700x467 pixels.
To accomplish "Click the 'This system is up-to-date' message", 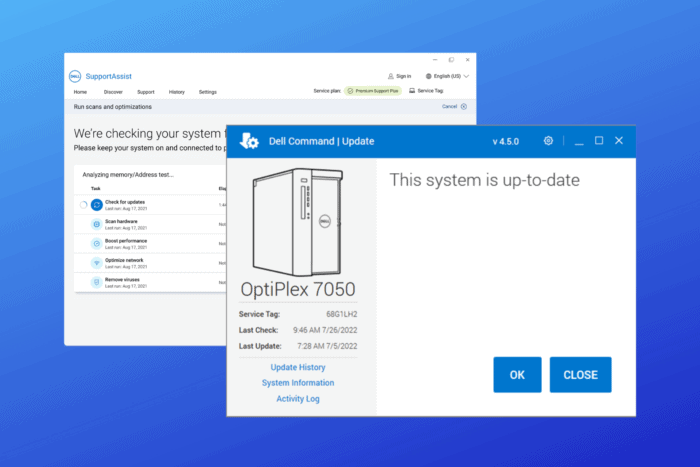I will [x=484, y=180].
